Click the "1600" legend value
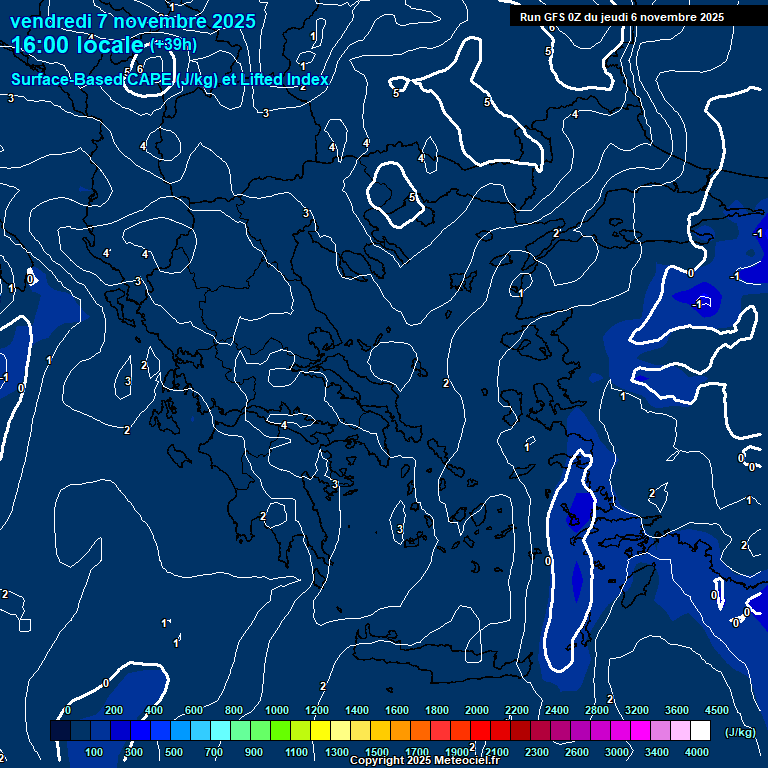This screenshot has height=768, width=768. (x=397, y=710)
